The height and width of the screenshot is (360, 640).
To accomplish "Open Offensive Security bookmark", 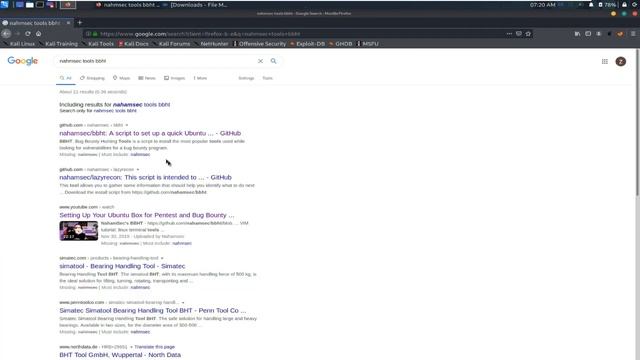I will pos(260,44).
